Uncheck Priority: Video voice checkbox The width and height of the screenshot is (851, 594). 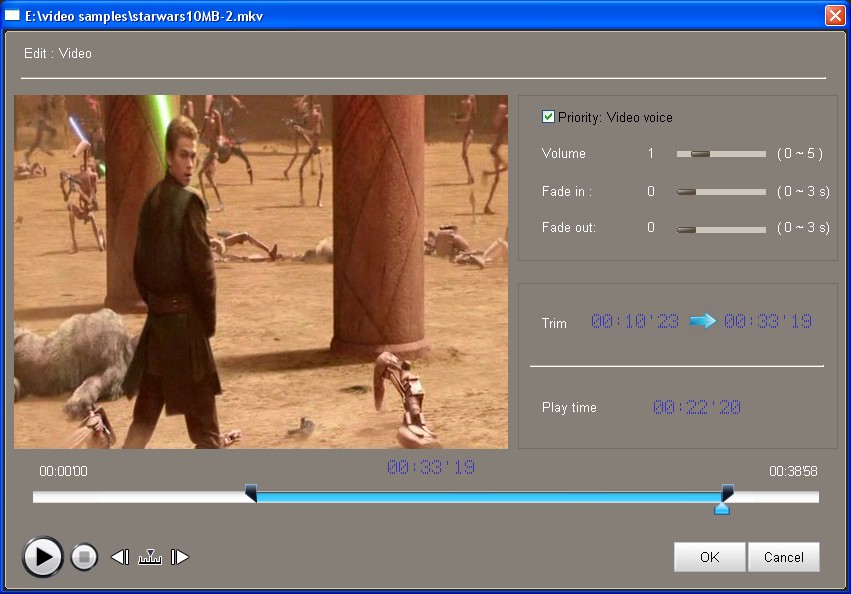coord(548,117)
